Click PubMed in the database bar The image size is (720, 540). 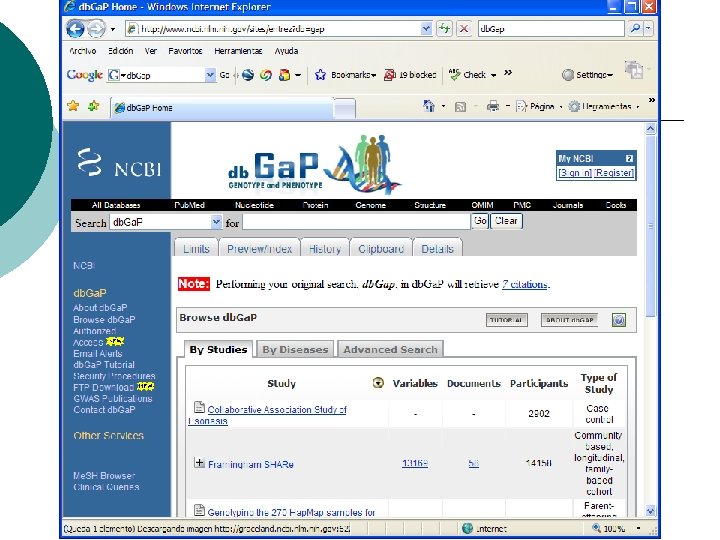(189, 205)
